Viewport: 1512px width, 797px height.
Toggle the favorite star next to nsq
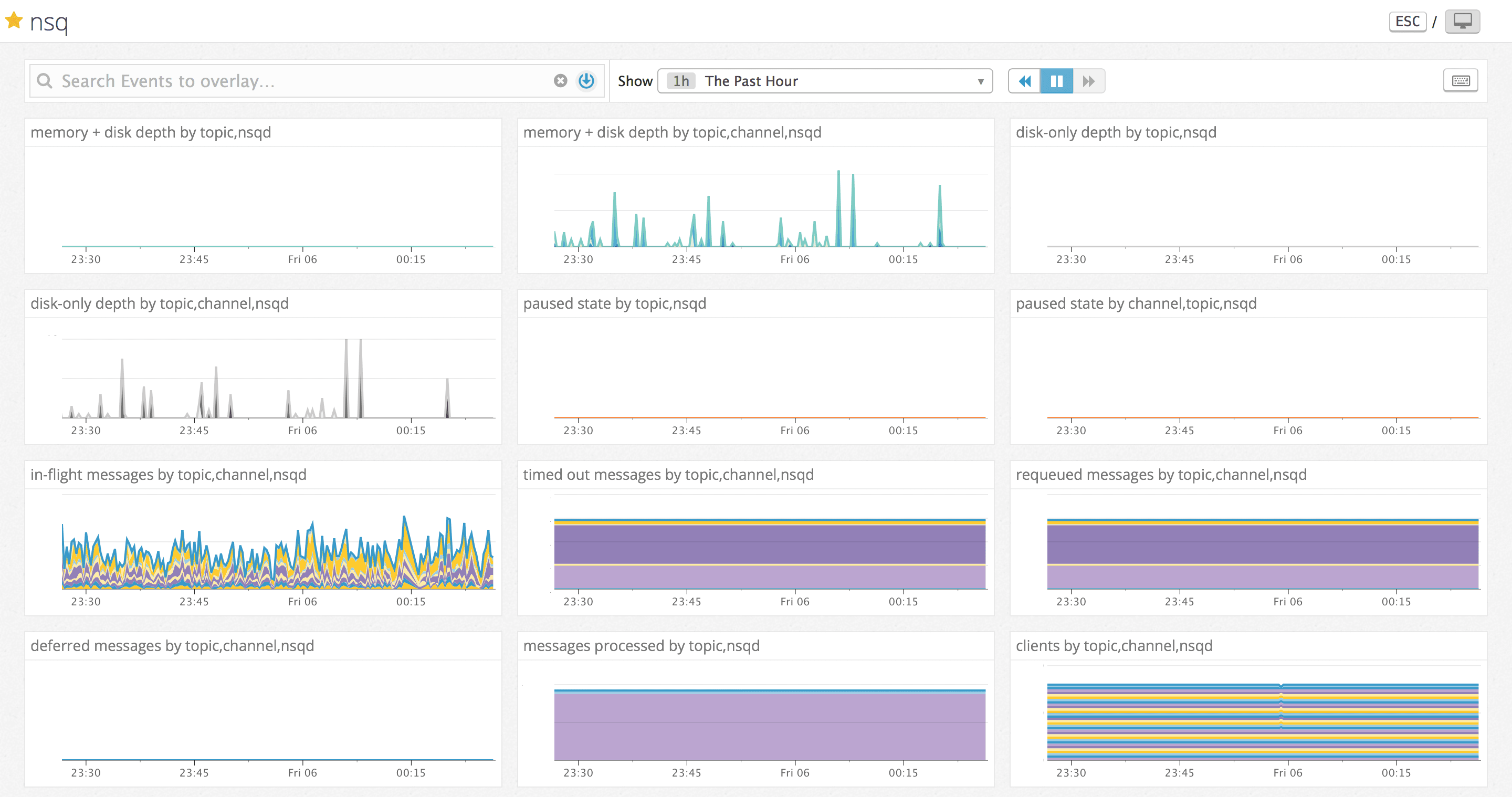[14, 20]
